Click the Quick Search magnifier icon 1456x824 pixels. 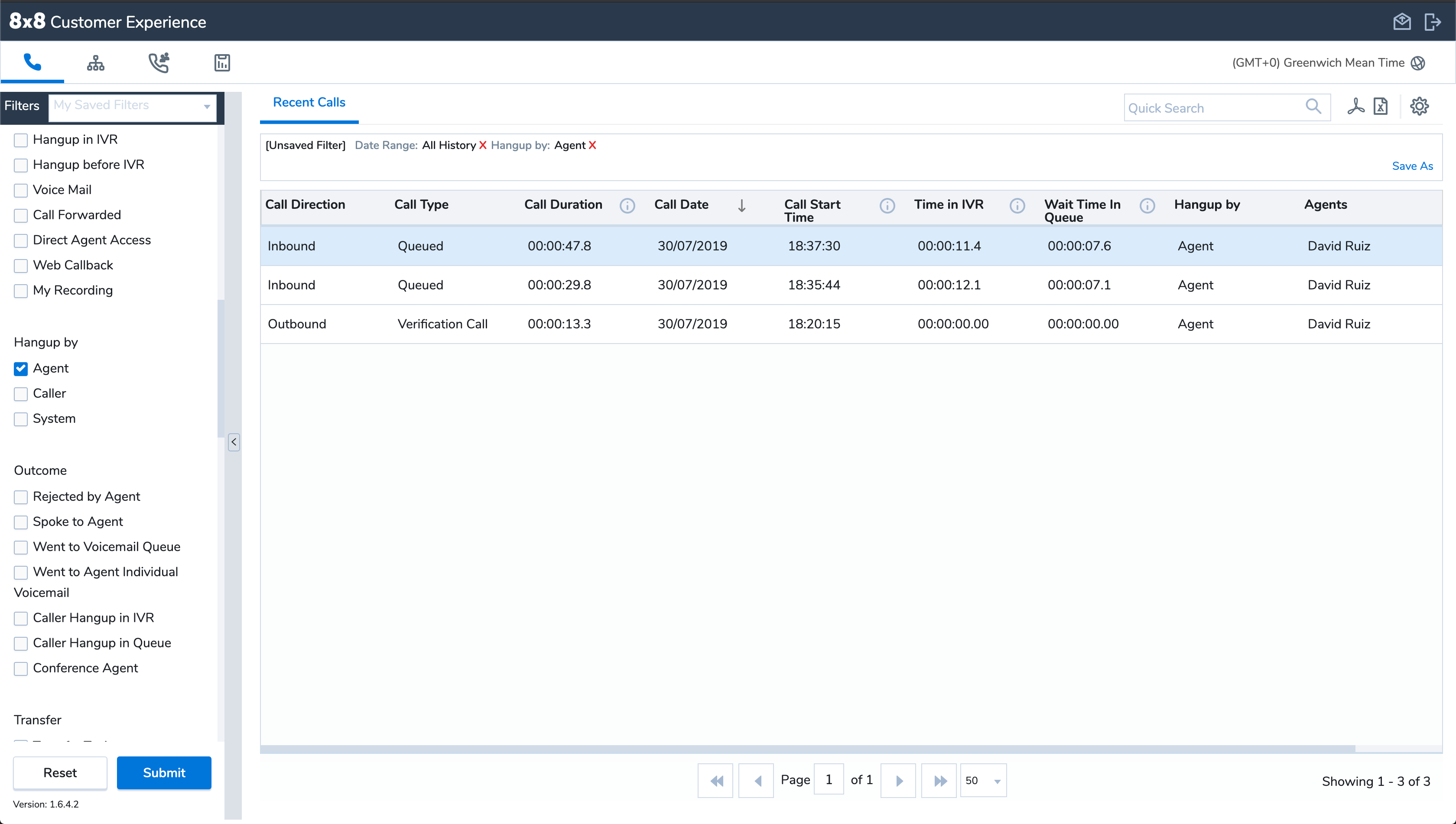[1313, 107]
